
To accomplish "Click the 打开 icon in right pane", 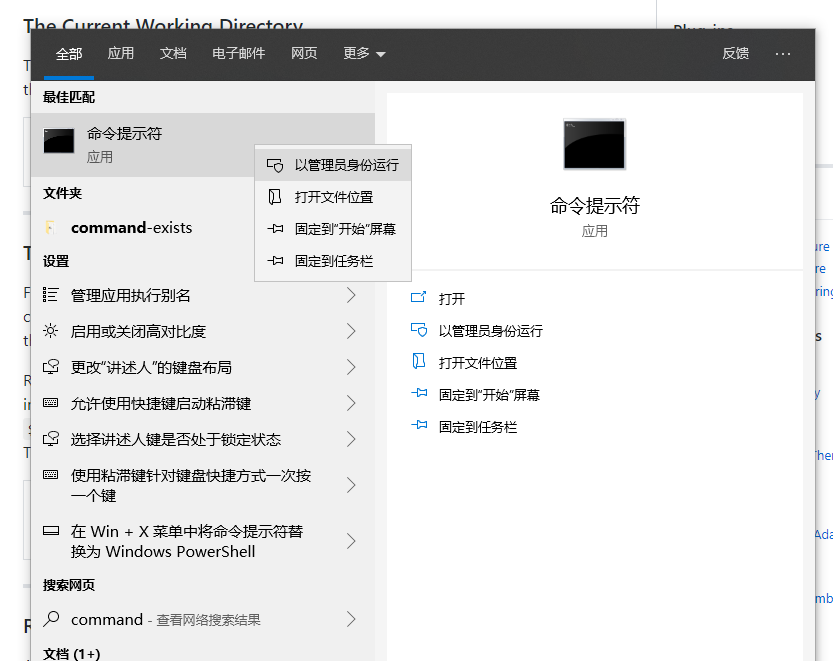I will (419, 298).
